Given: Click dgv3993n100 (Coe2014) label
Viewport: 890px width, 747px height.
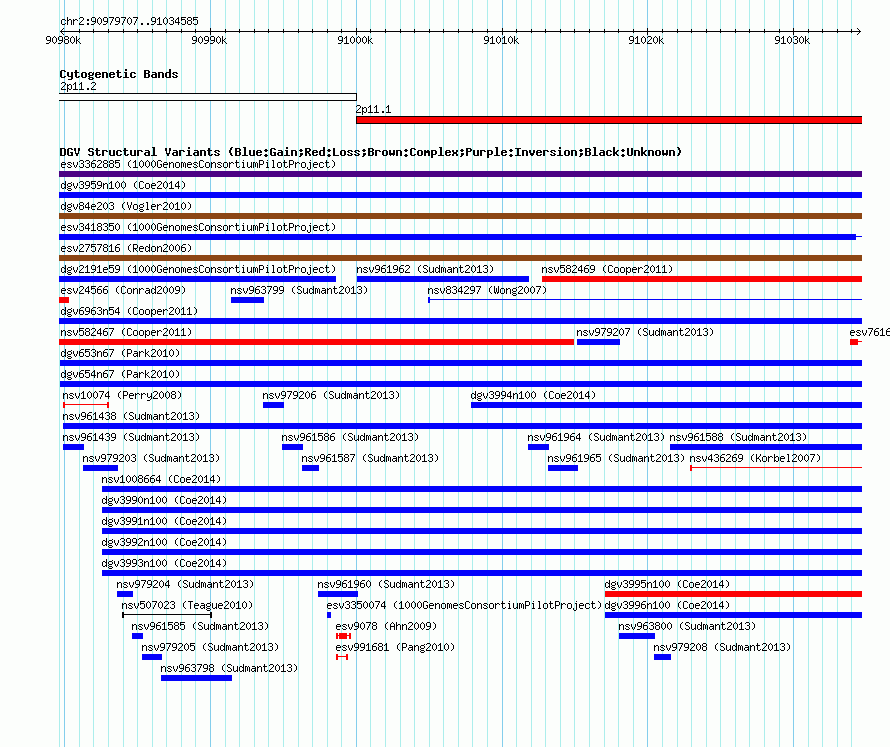Looking at the screenshot, I should (x=164, y=563).
